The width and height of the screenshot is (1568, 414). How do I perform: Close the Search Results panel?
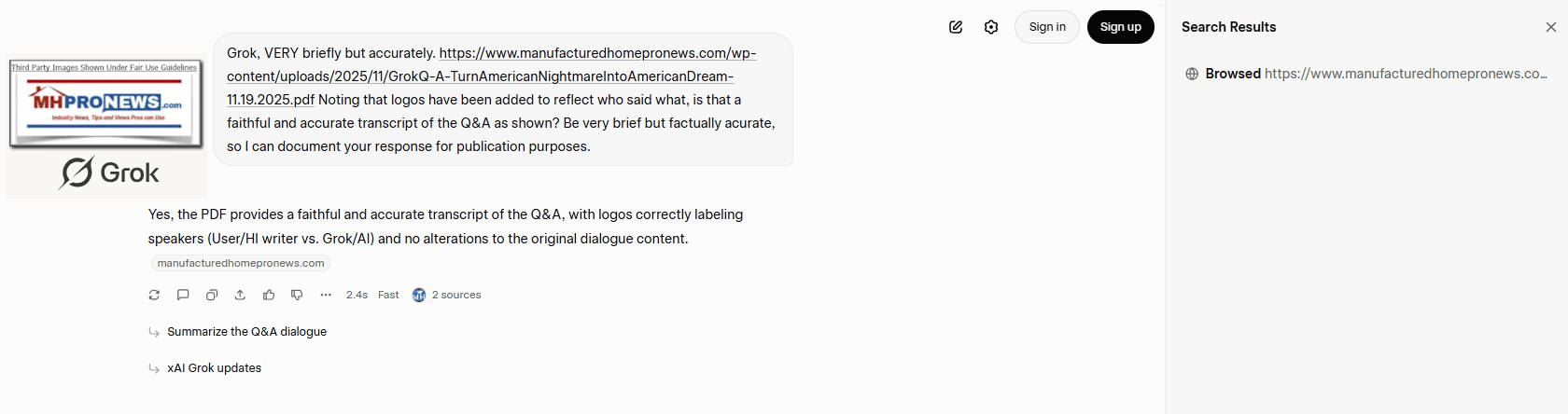(x=1550, y=27)
